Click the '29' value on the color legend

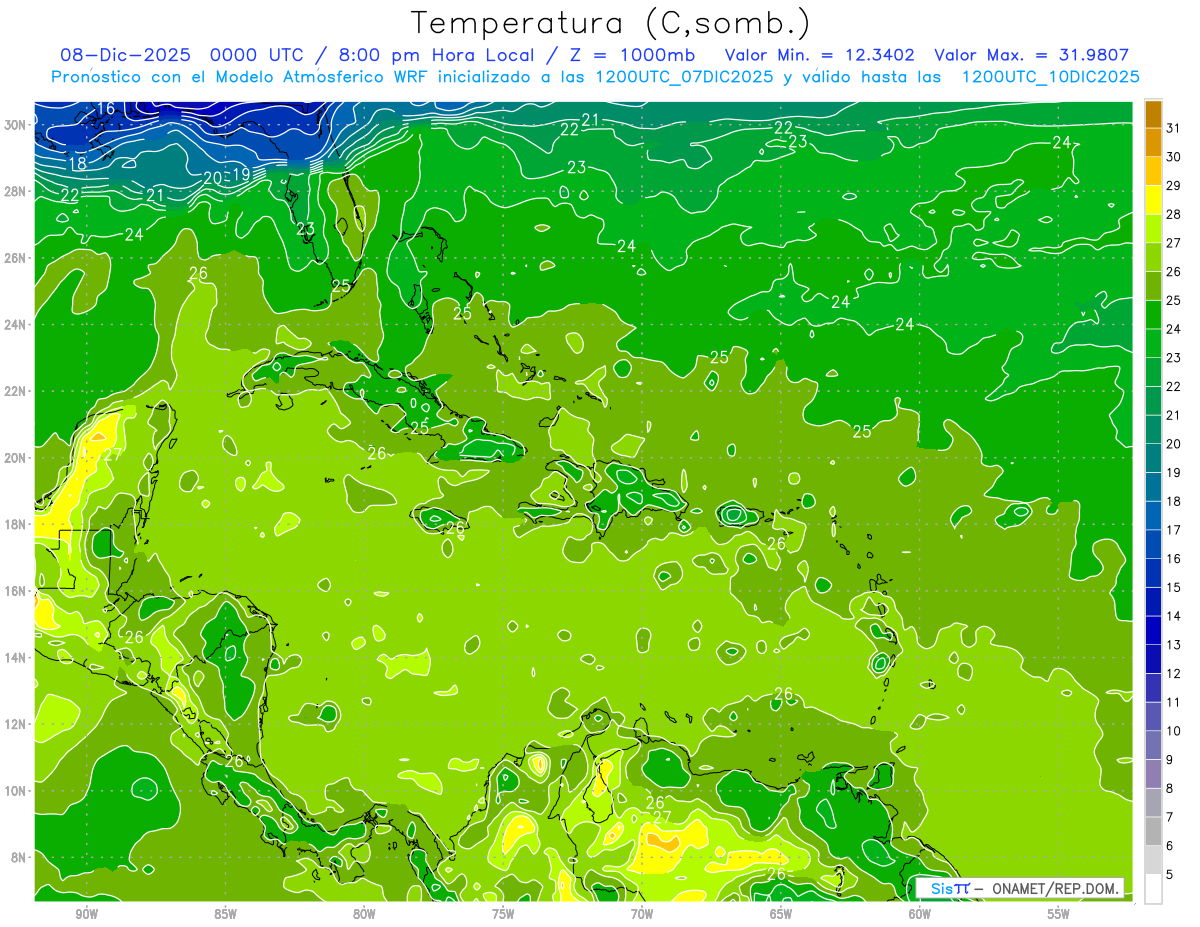[1174, 185]
